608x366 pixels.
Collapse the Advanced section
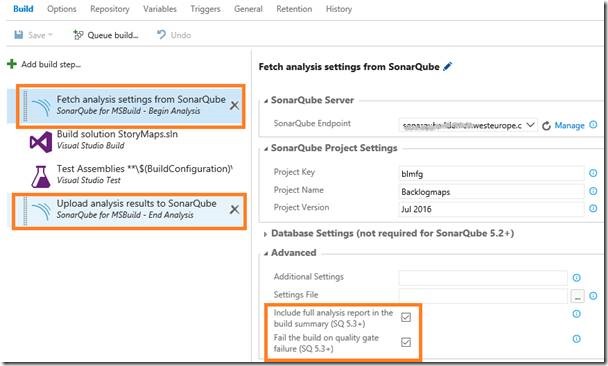[x=266, y=253]
